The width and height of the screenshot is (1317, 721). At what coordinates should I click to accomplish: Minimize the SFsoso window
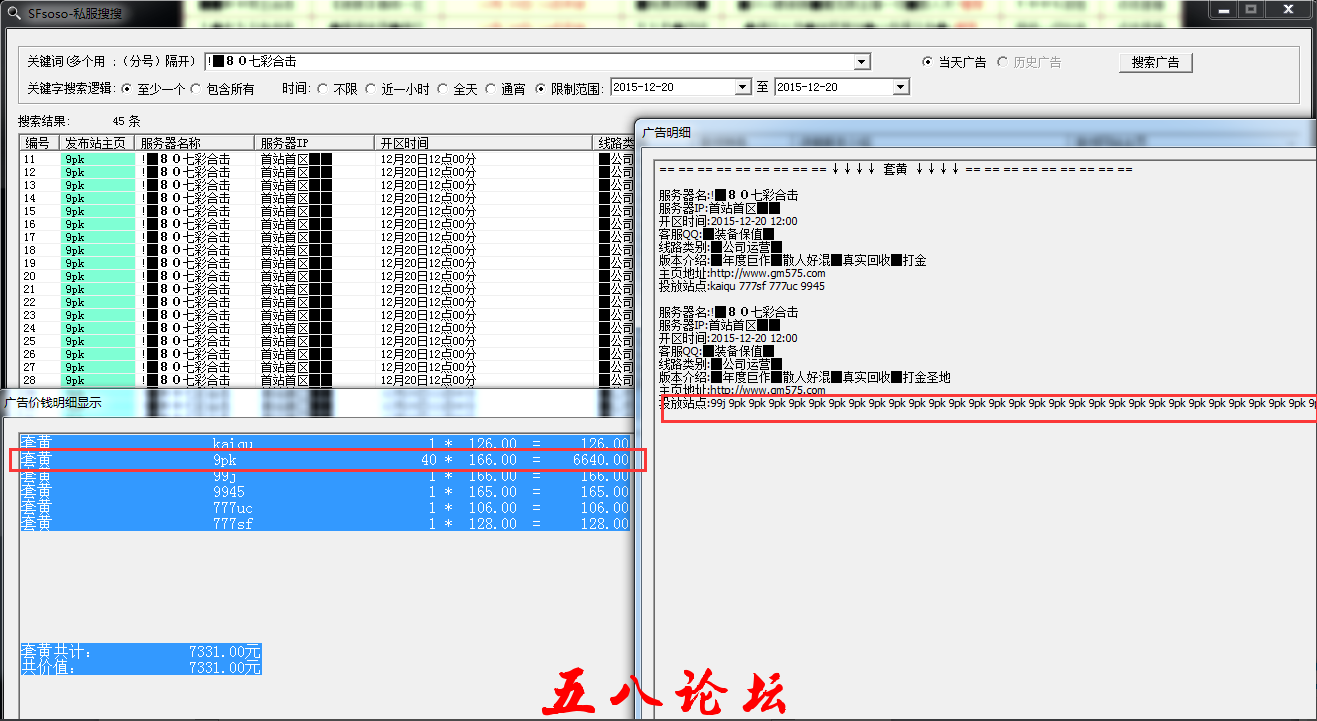click(x=1224, y=9)
